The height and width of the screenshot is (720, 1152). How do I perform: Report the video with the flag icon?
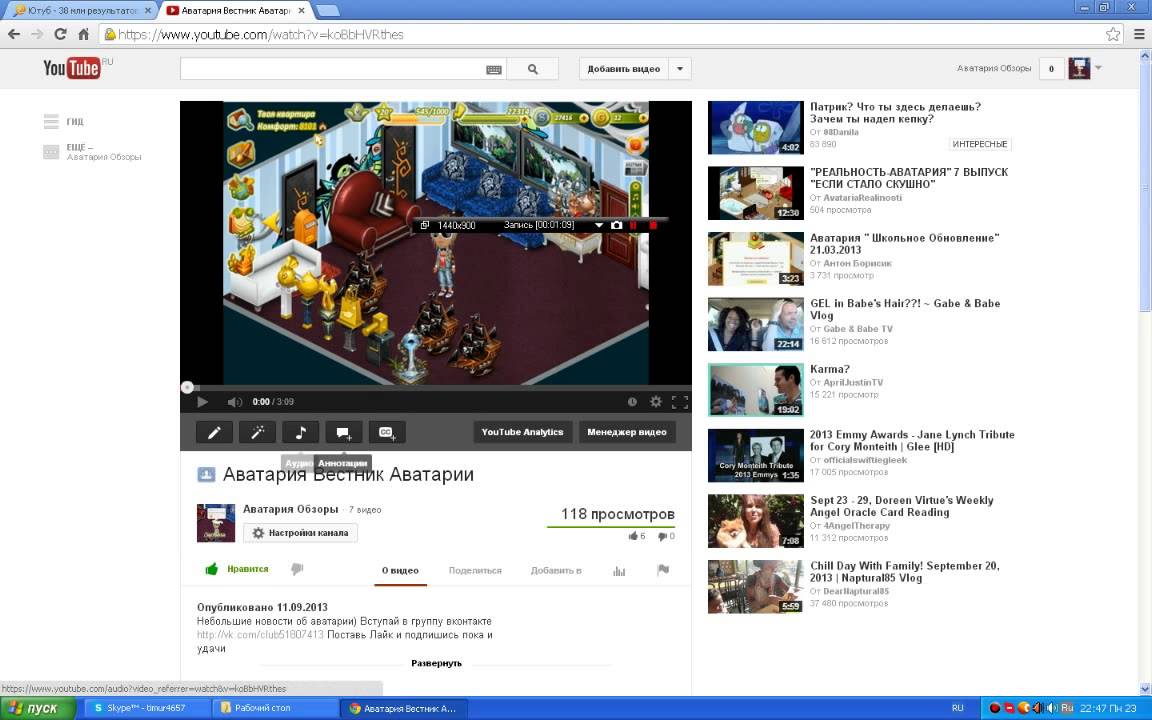pos(663,570)
